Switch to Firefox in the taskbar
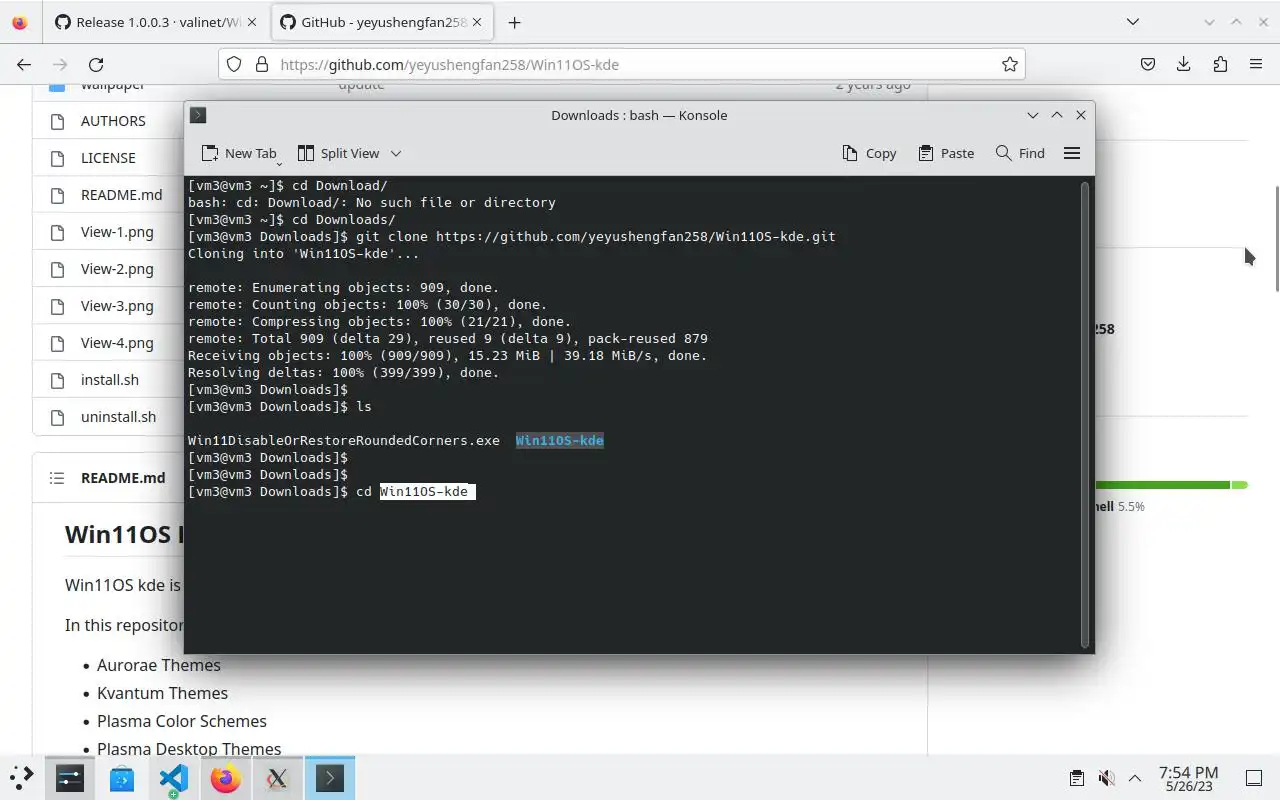The image size is (1280, 800). coord(226,778)
